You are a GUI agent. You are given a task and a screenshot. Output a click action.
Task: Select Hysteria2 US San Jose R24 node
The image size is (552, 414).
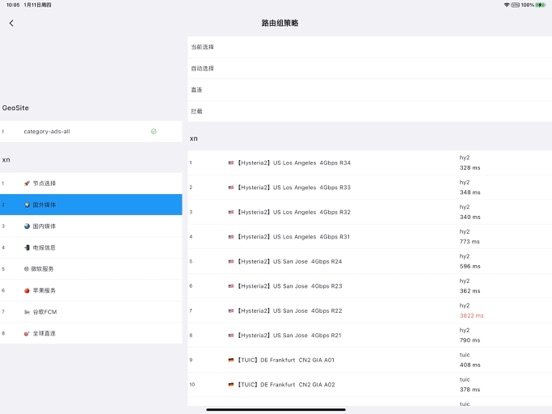click(370, 261)
